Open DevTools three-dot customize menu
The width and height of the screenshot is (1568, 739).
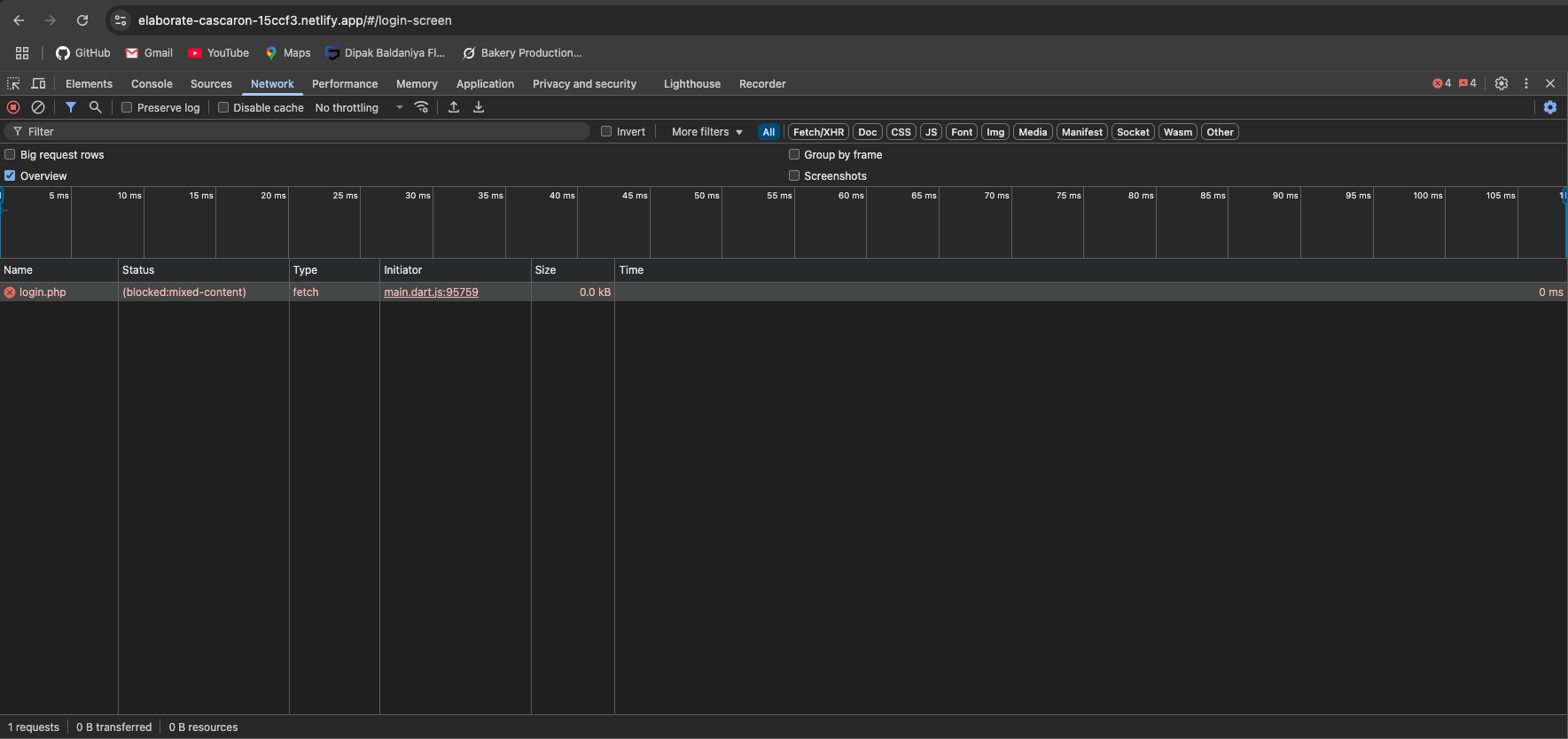(x=1525, y=83)
